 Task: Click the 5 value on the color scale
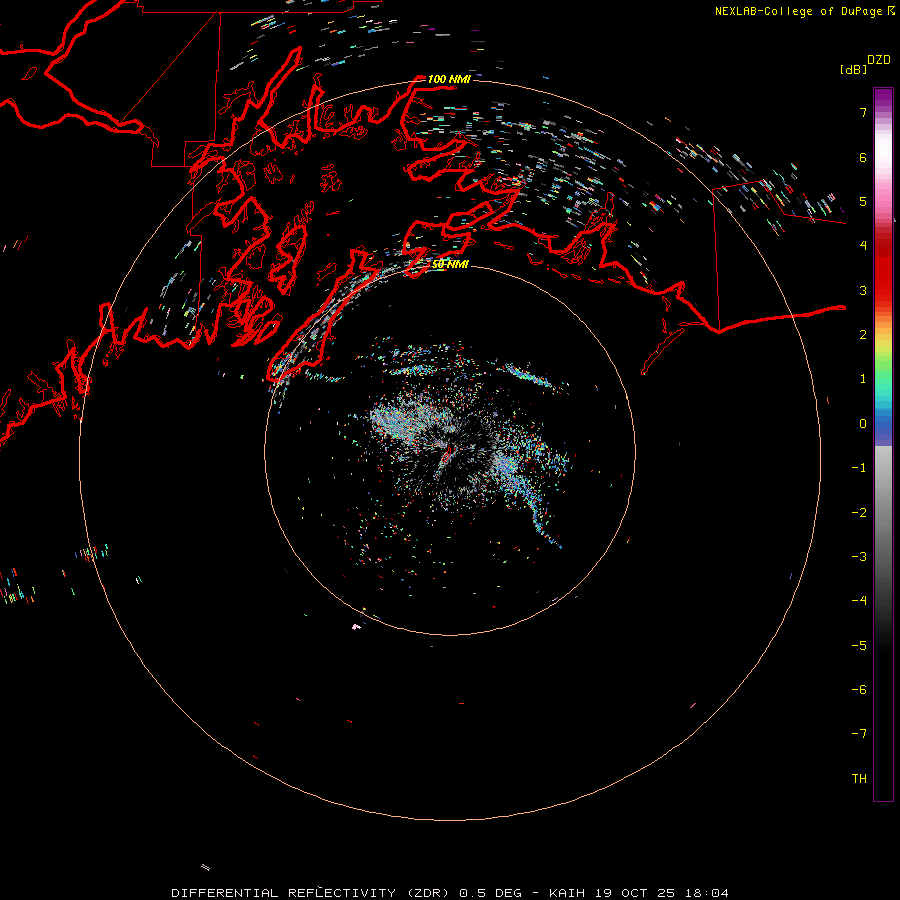pos(863,201)
